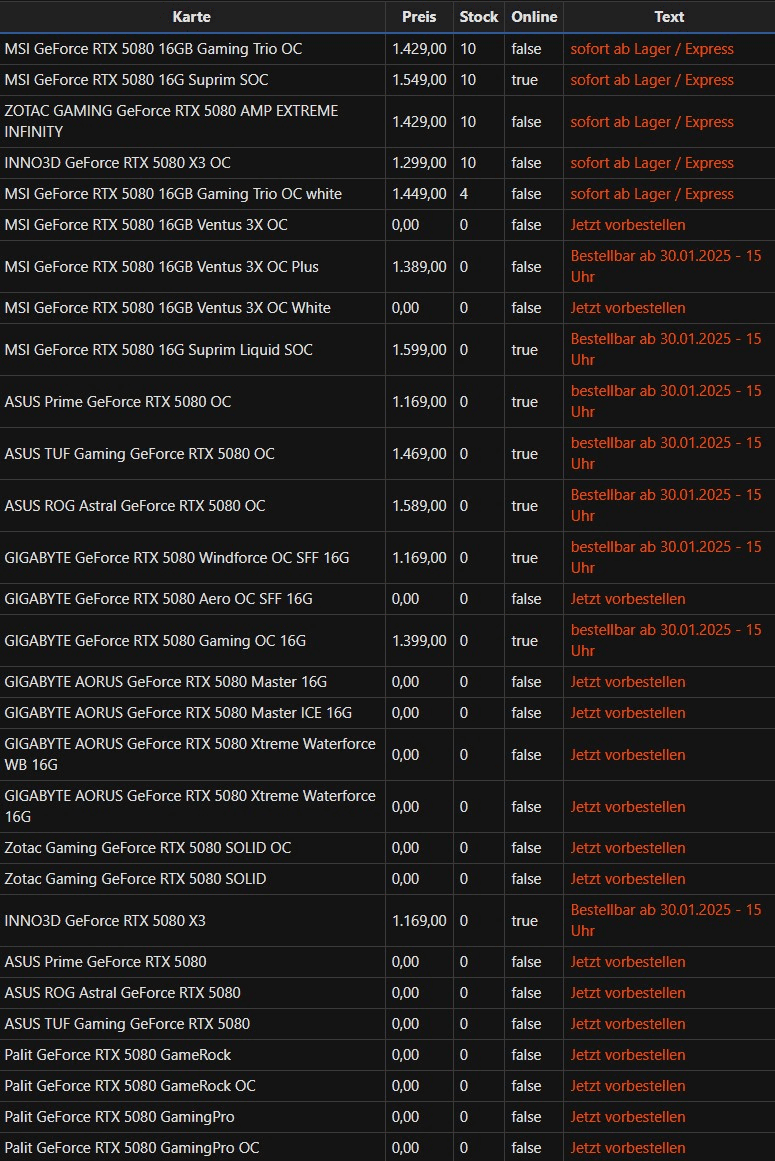Click price 1.549,00 for Suprim SOC
The width and height of the screenshot is (775, 1161).
(x=419, y=80)
